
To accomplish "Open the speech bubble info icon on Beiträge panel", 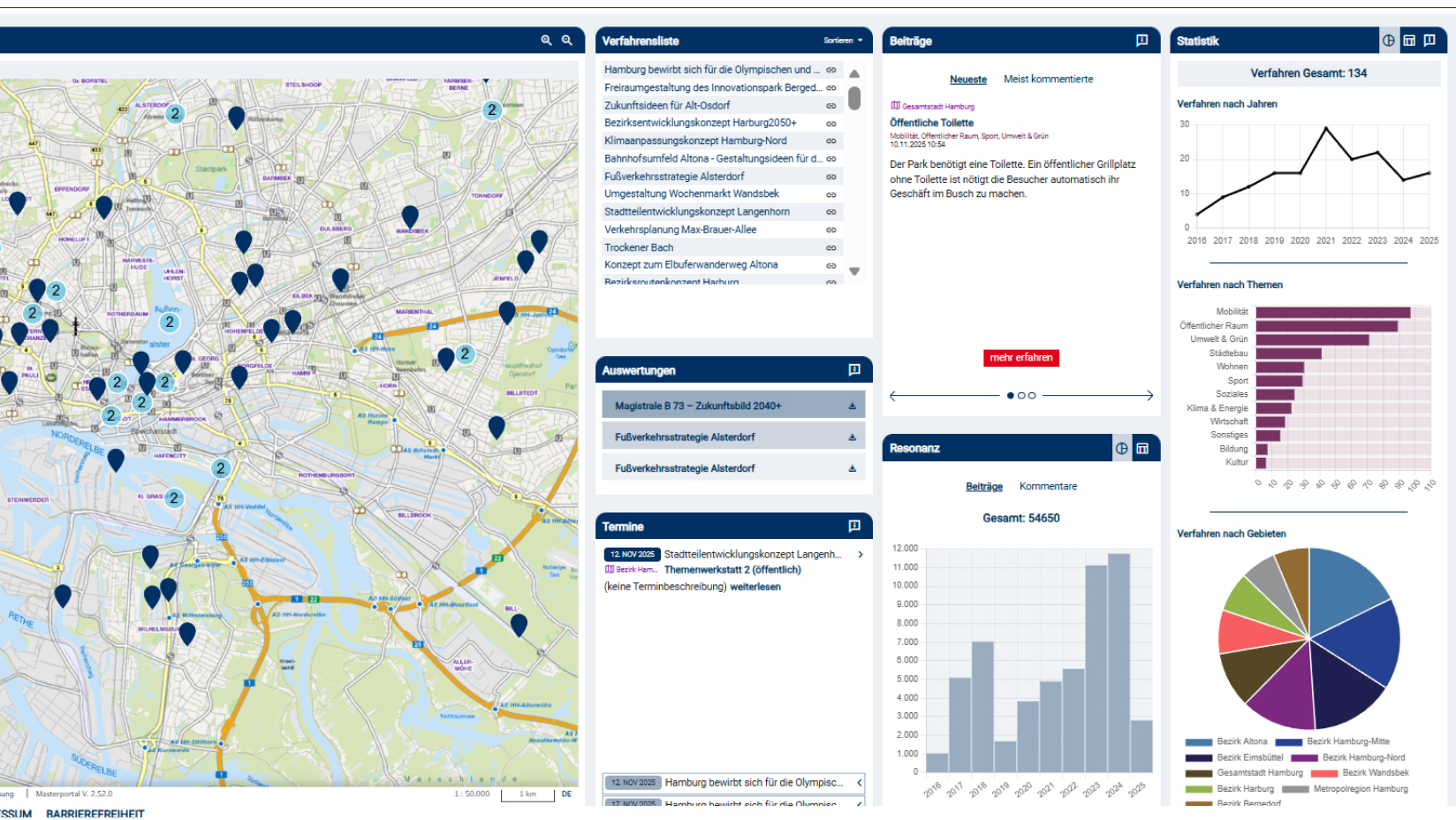I will tap(1141, 40).
